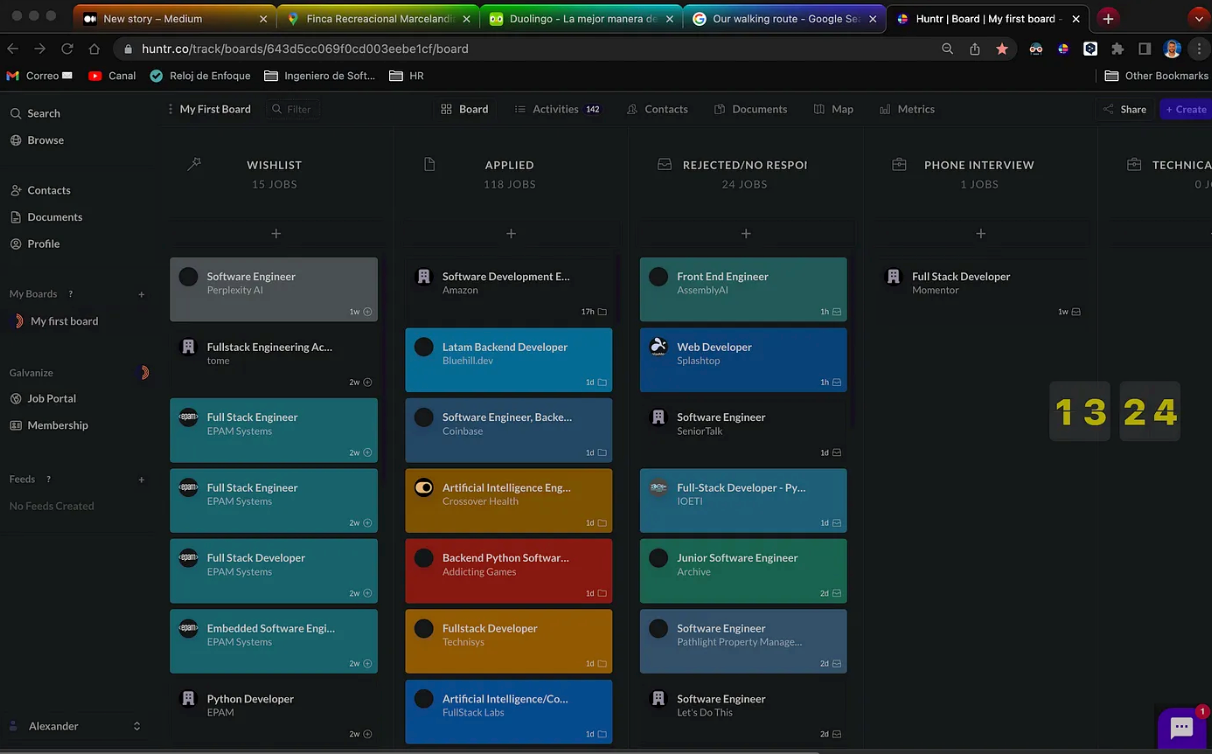Go to Contacts in the sidebar
This screenshot has width=1212, height=754.
click(40, 190)
